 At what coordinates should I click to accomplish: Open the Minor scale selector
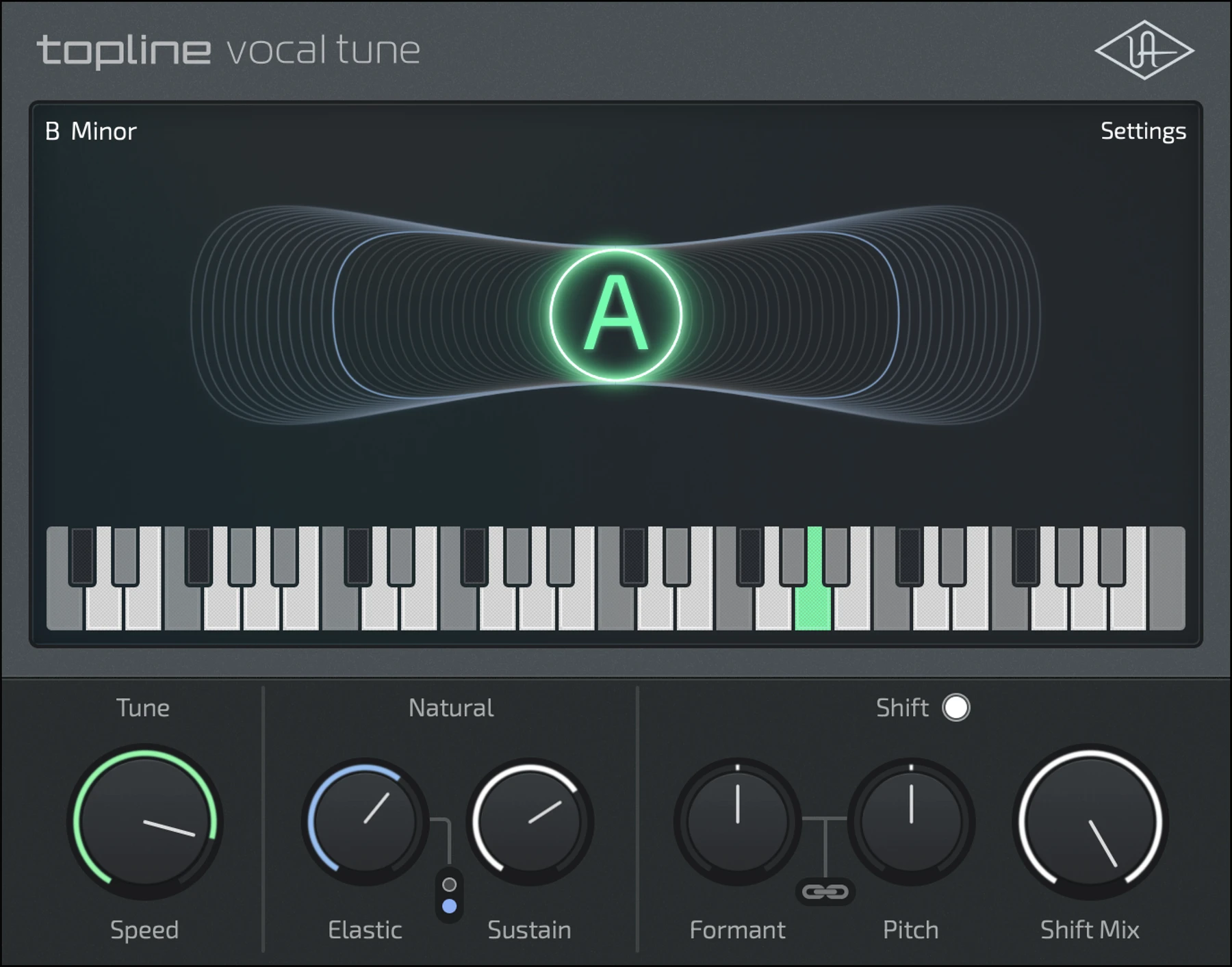[x=104, y=131]
